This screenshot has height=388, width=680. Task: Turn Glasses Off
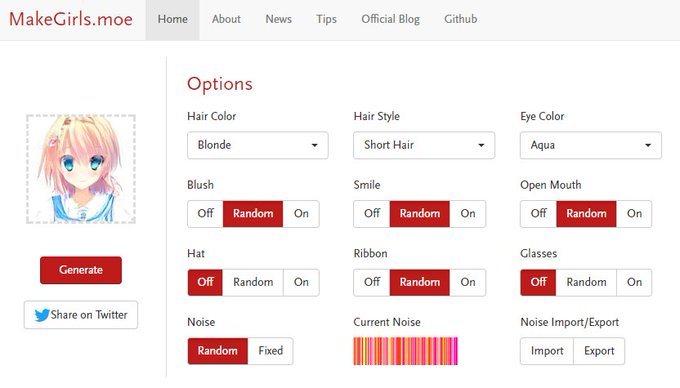click(538, 282)
